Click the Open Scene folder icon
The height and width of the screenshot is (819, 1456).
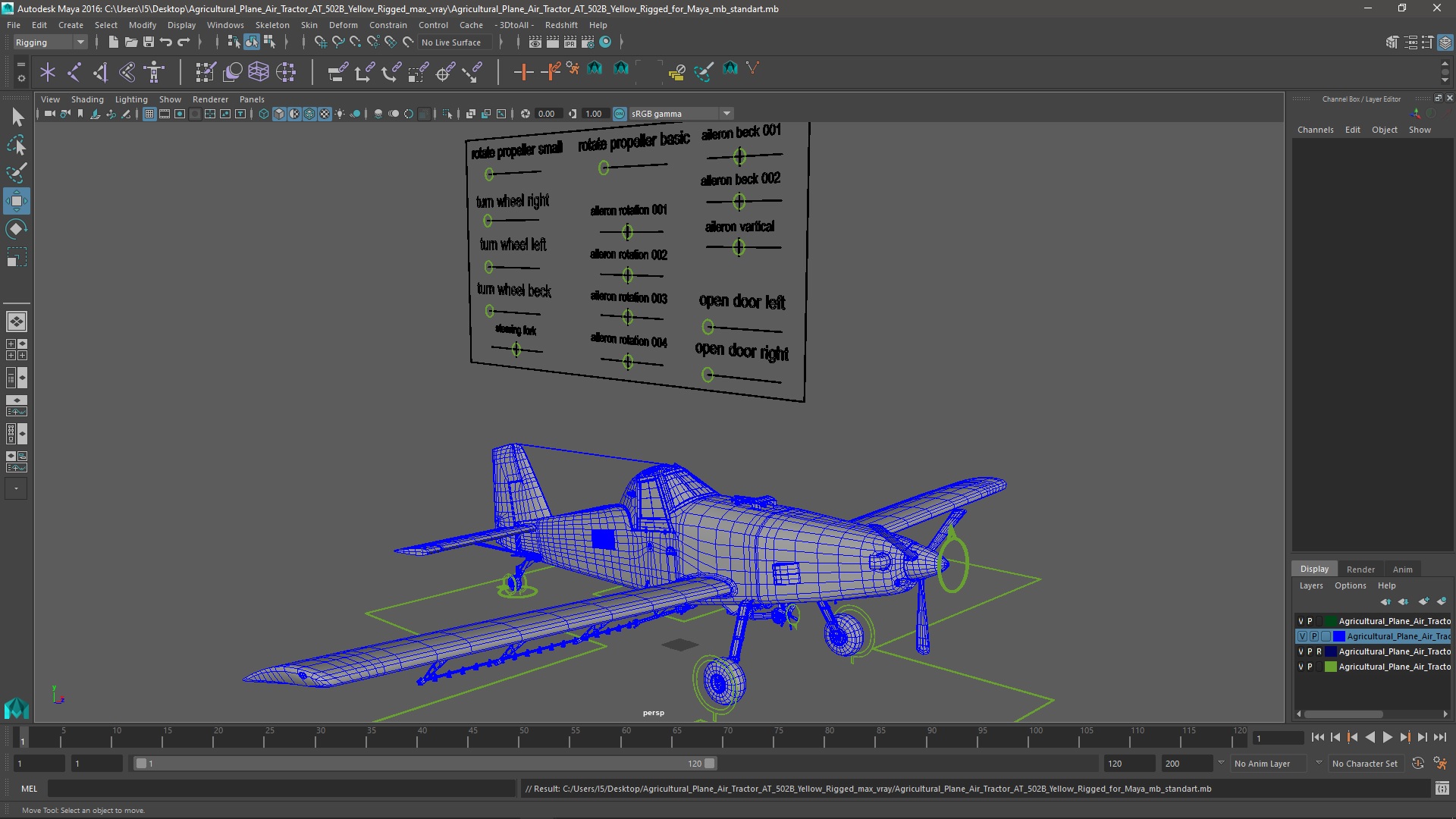click(x=130, y=42)
